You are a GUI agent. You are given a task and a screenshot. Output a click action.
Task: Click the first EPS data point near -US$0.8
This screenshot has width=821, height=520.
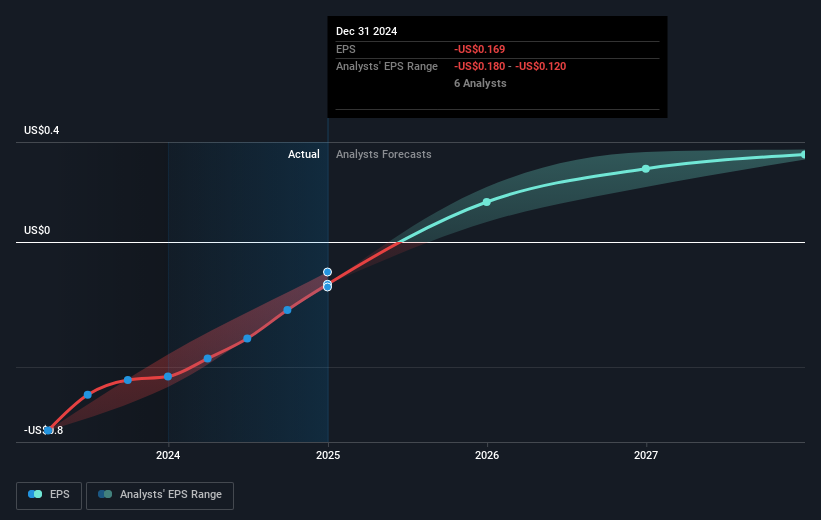point(48,430)
